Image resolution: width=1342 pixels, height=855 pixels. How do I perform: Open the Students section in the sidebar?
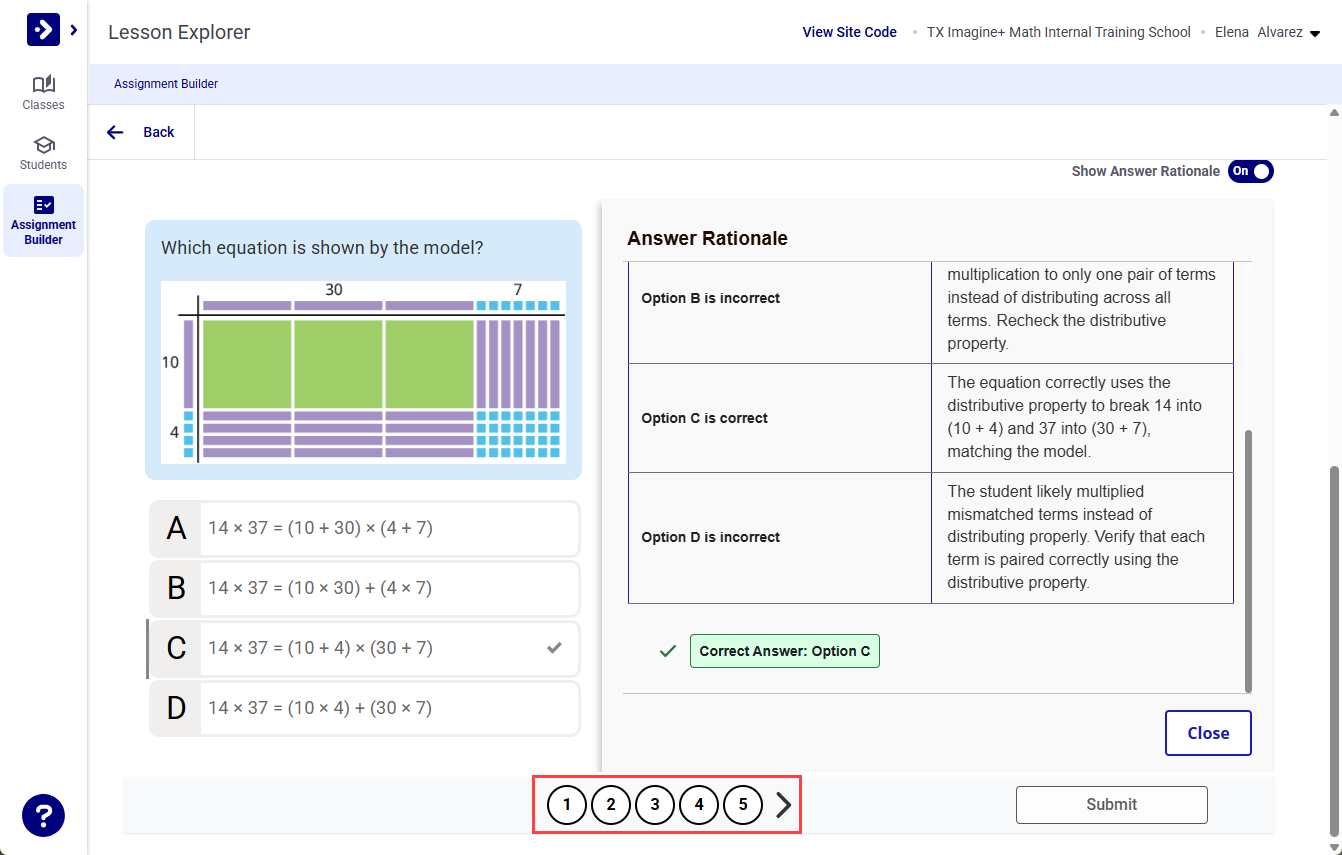pyautogui.click(x=43, y=152)
